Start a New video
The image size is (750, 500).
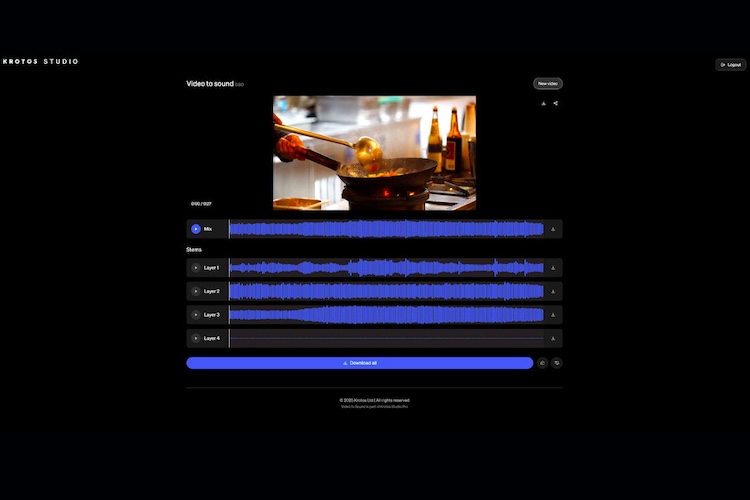point(547,84)
